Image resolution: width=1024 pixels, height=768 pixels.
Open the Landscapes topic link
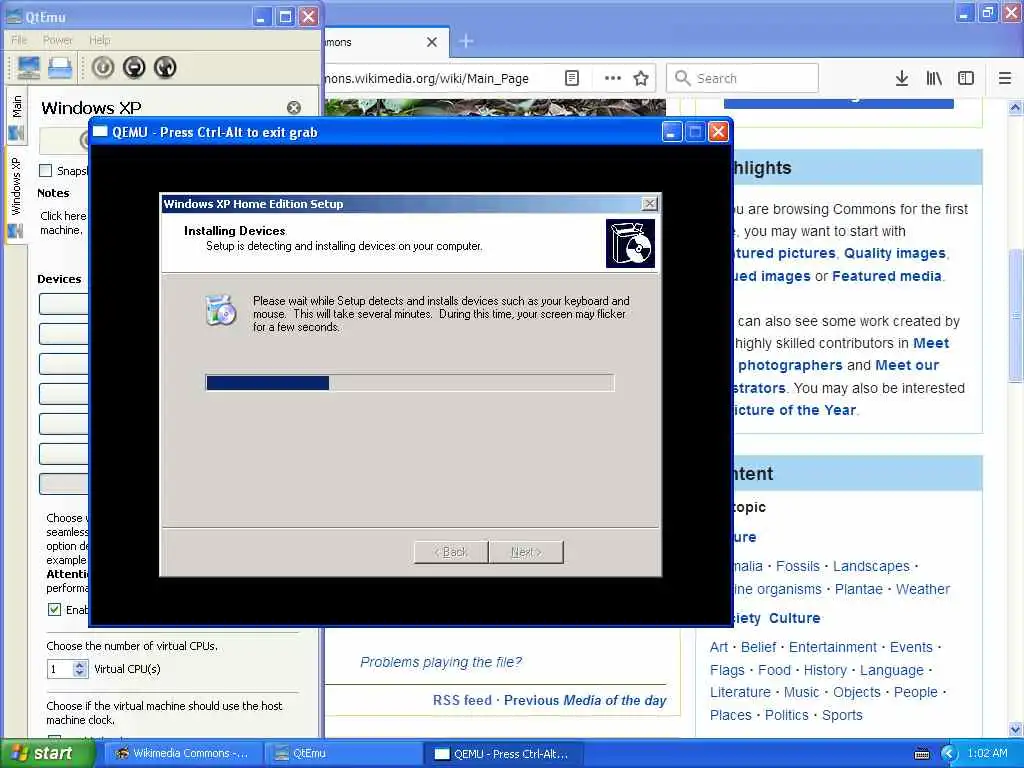[x=871, y=566]
